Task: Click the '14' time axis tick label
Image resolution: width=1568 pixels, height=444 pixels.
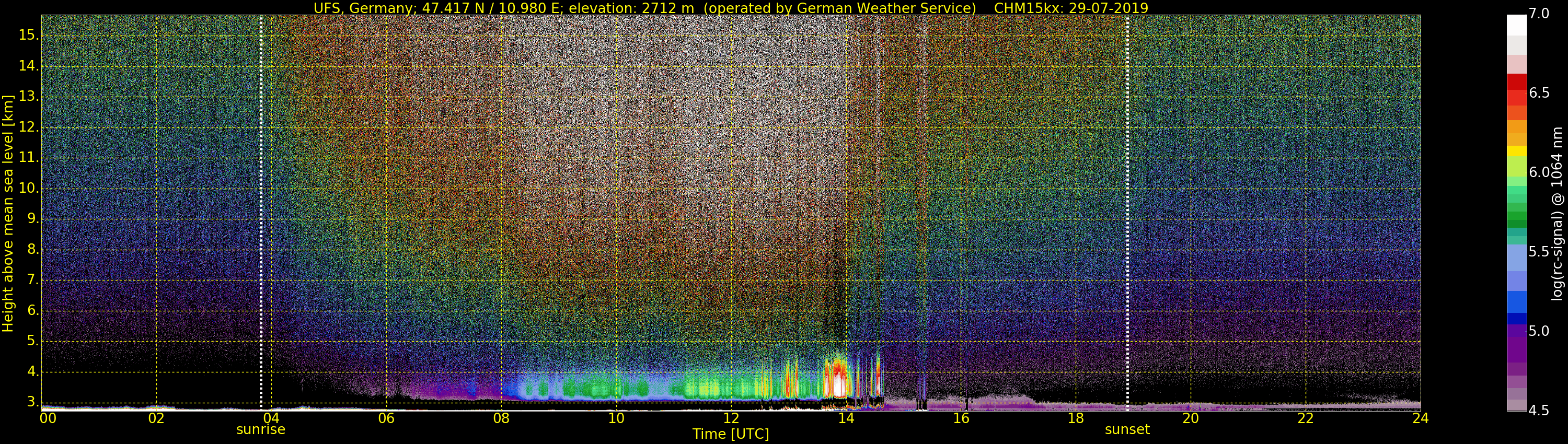Action: pos(846,418)
